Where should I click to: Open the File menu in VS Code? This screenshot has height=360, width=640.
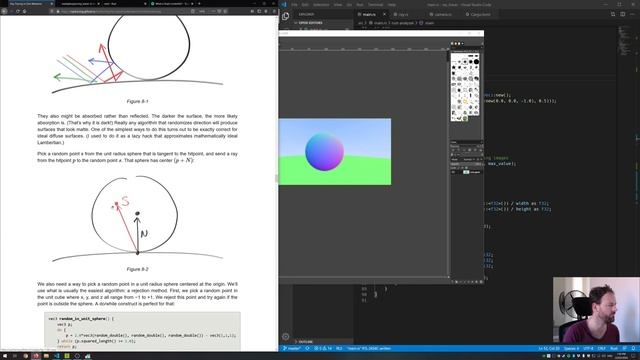(294, 5)
